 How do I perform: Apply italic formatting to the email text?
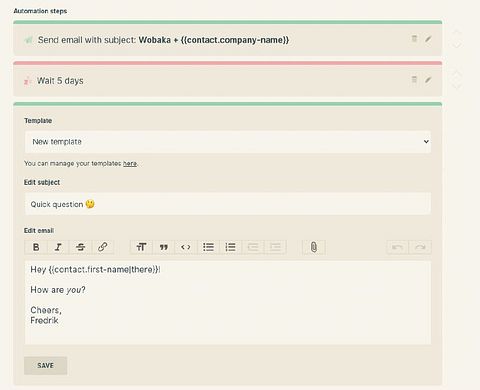coord(58,247)
